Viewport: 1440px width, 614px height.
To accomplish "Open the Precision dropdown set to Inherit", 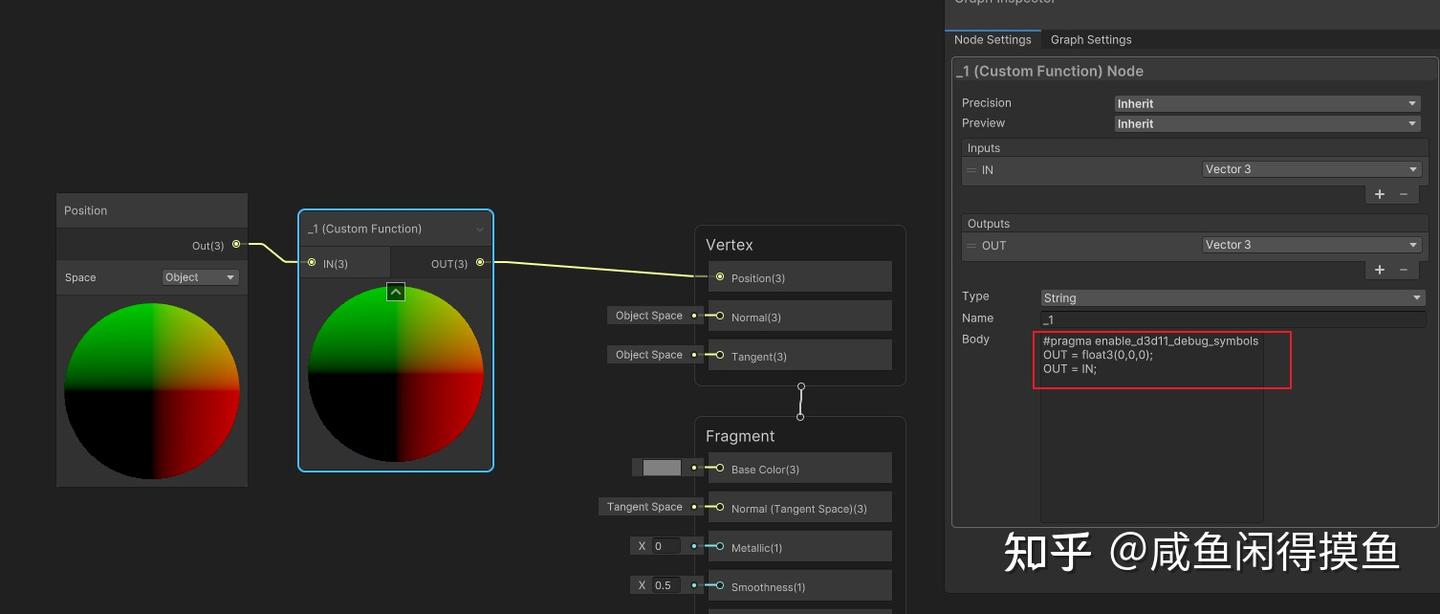I will click(1266, 103).
